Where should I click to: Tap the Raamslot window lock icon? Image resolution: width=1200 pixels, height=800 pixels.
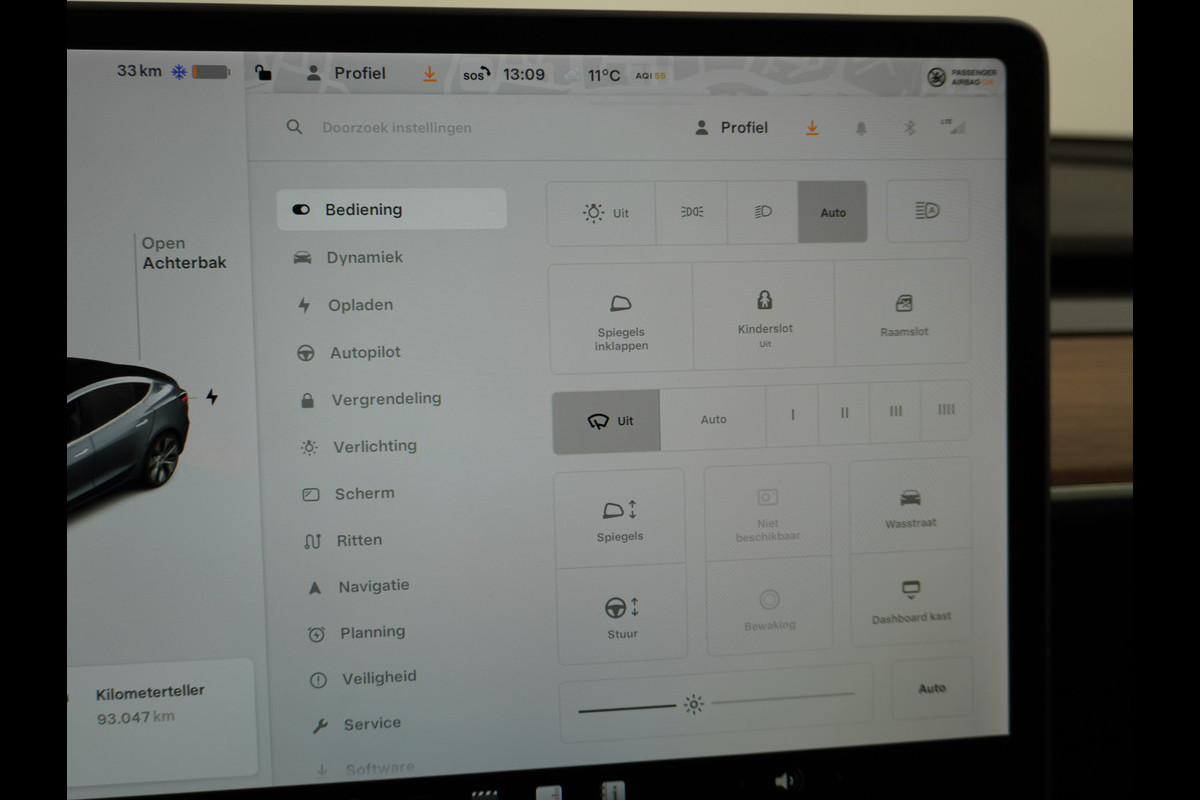(904, 303)
